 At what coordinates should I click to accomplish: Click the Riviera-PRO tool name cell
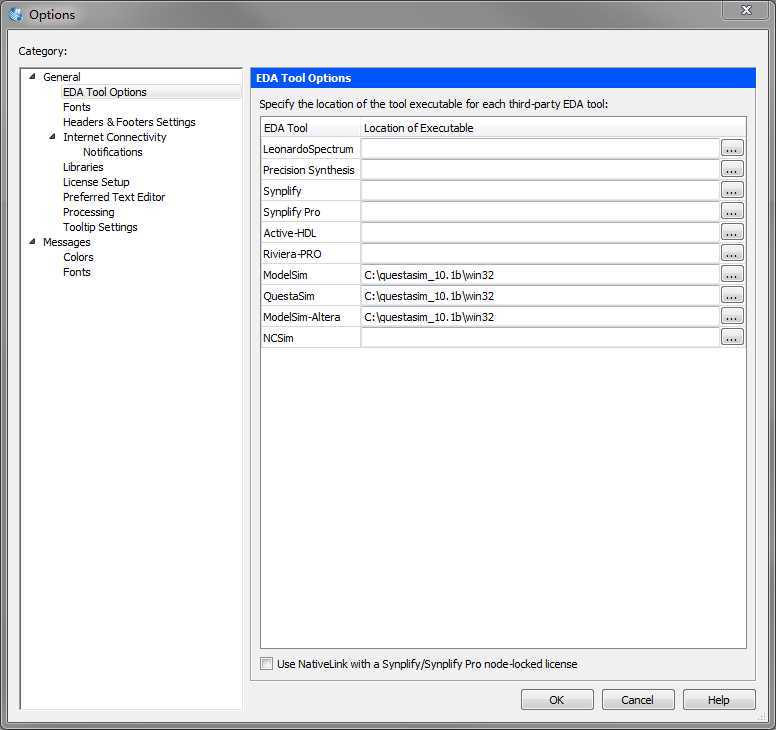click(310, 253)
